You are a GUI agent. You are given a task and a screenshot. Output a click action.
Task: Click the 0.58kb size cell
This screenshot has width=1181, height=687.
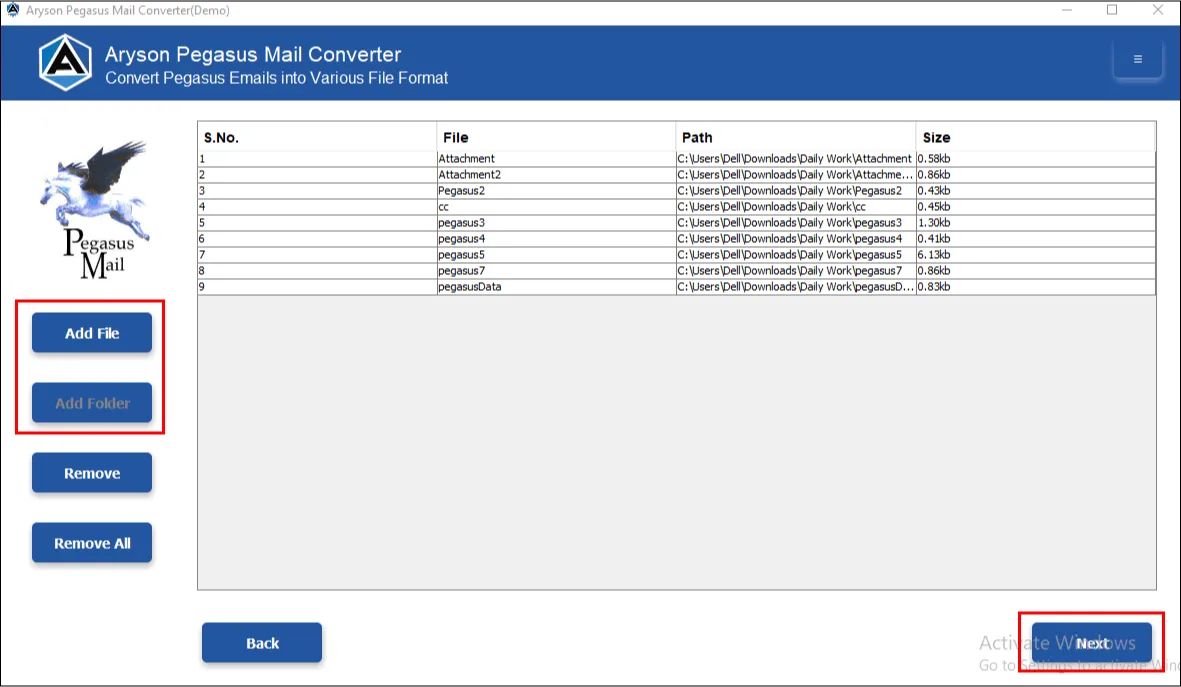point(1036,159)
